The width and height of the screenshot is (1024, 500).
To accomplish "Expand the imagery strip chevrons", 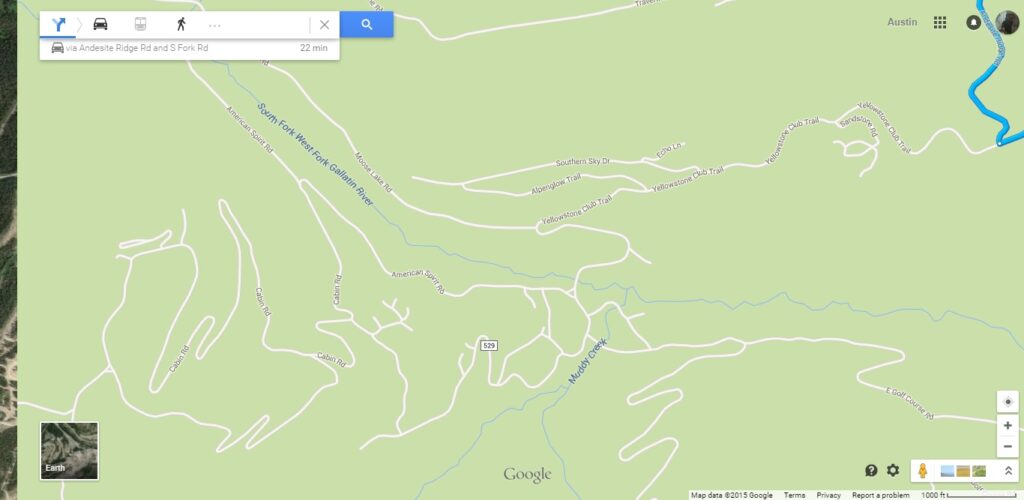I will pos(1008,471).
